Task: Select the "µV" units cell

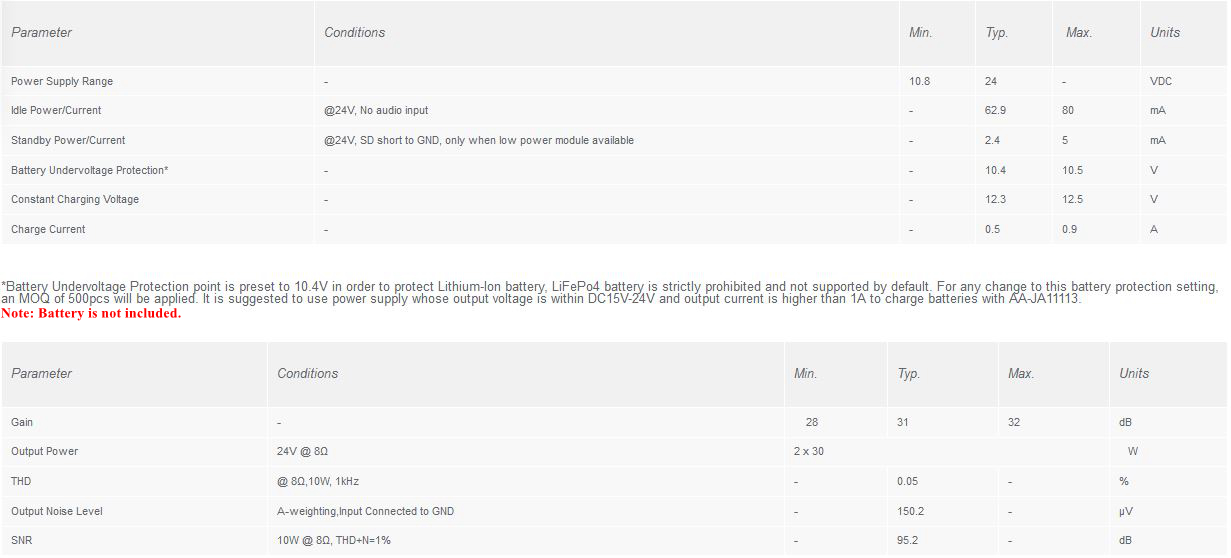Action: click(1125, 511)
